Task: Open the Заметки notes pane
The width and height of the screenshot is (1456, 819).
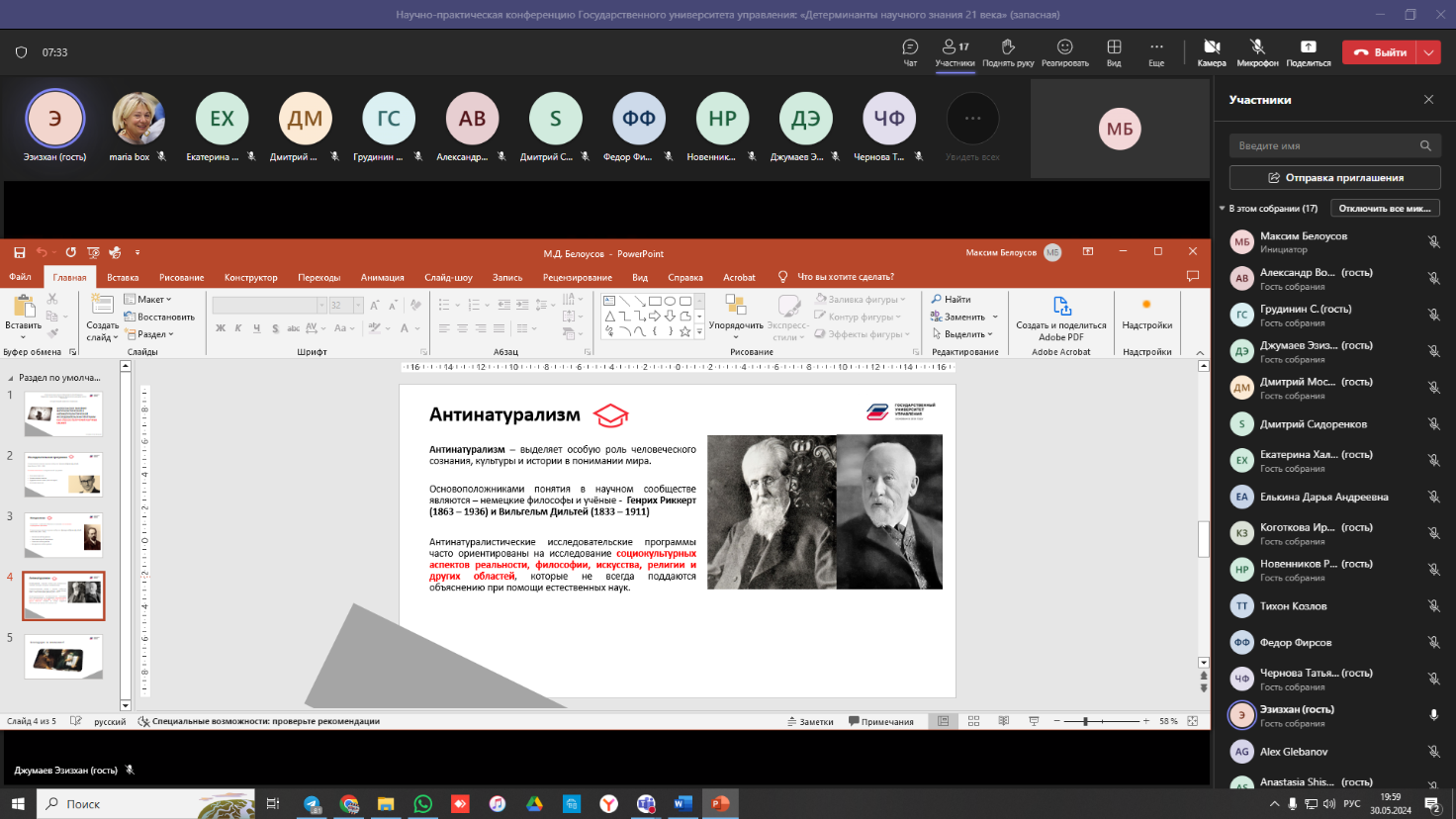Action: click(x=810, y=721)
